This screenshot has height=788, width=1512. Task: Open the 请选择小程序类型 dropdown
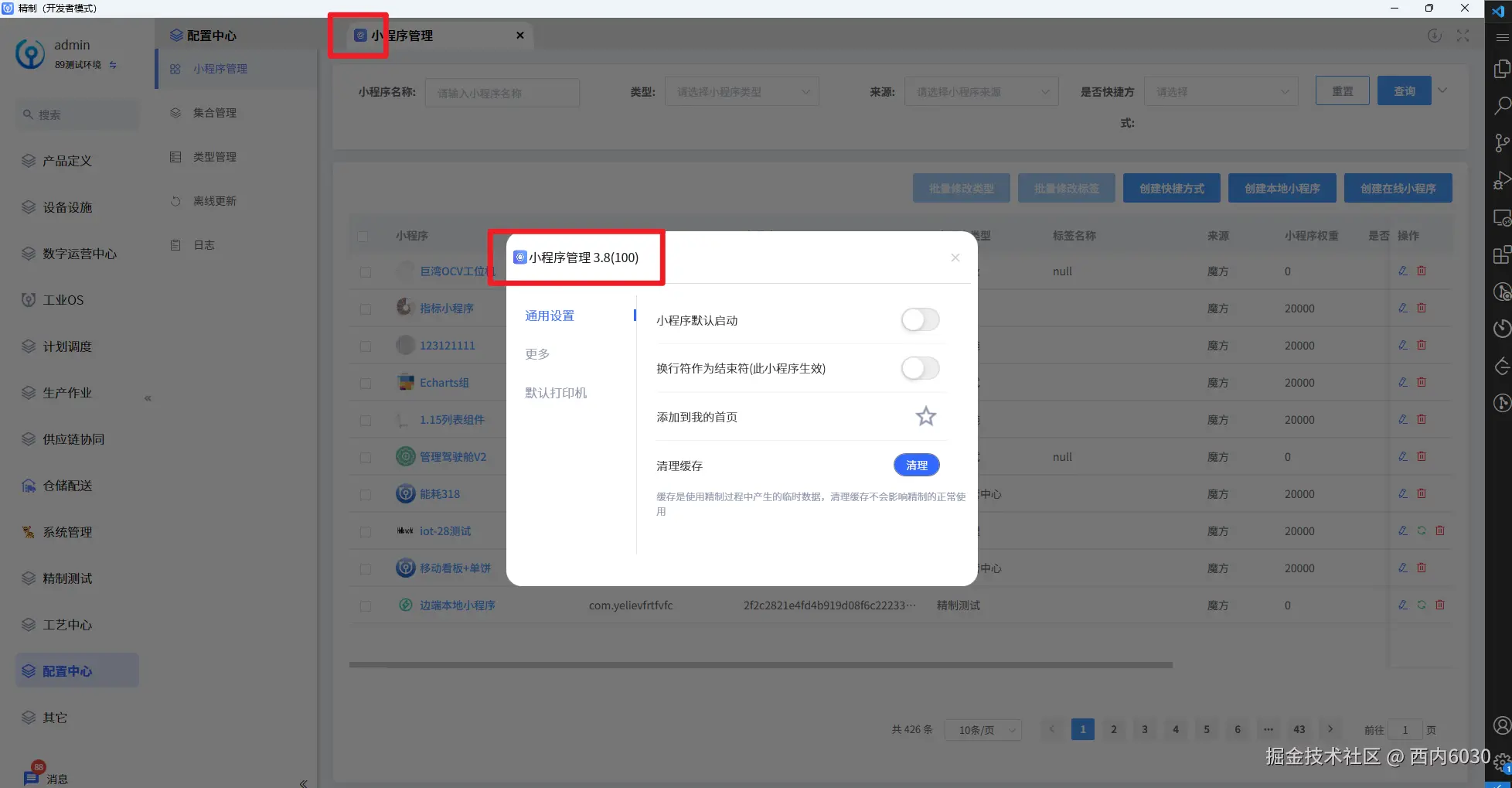pos(741,90)
